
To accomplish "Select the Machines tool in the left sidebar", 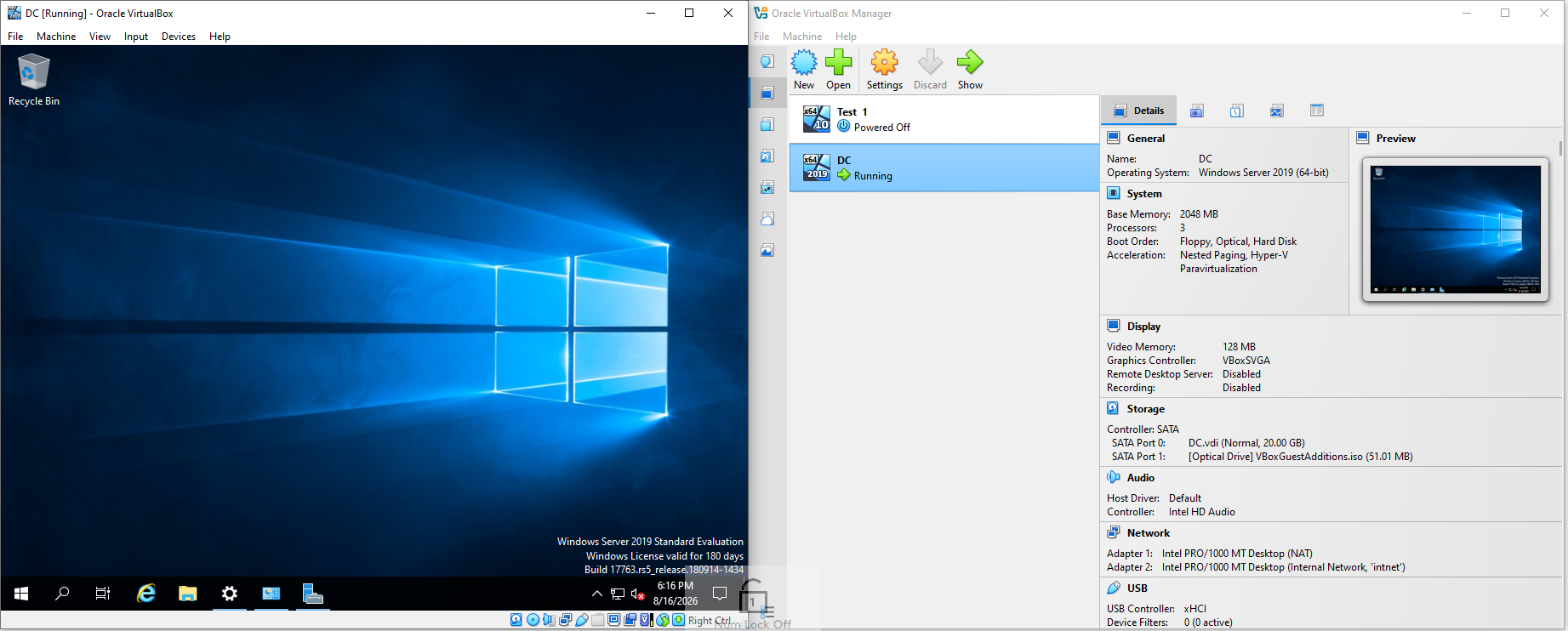I will (767, 93).
